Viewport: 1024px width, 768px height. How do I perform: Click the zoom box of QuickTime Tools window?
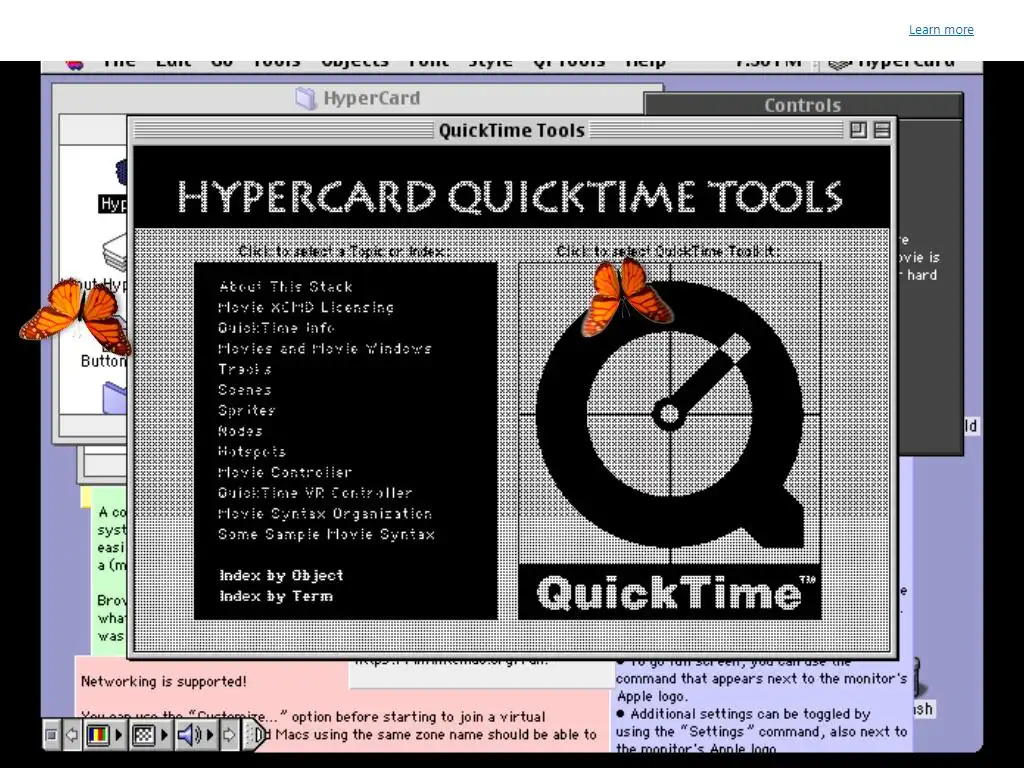(x=859, y=130)
